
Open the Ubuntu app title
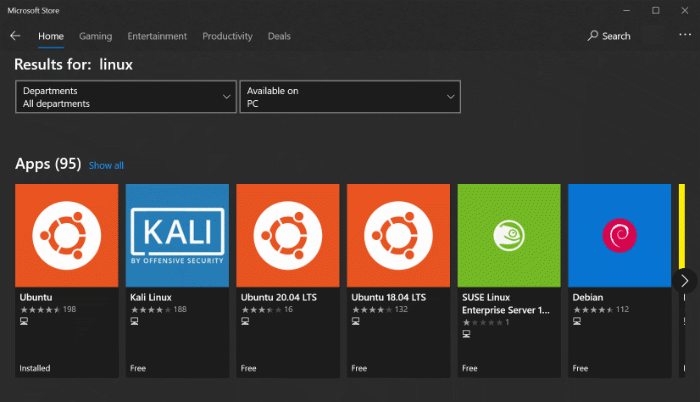(x=36, y=297)
